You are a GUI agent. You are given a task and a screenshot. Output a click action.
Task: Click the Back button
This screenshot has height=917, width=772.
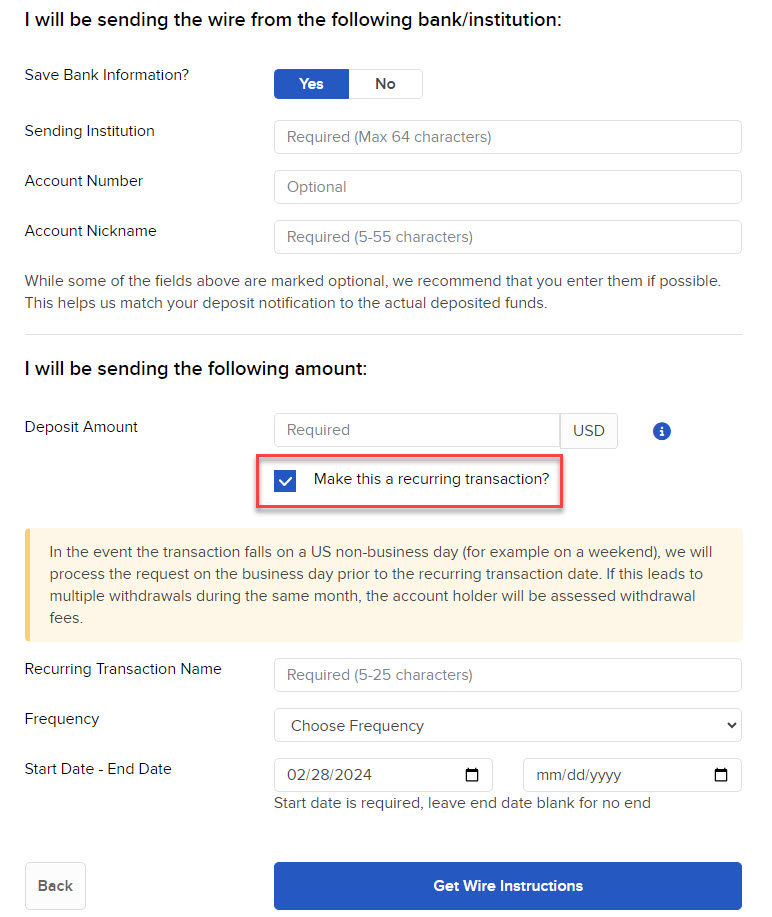point(55,886)
